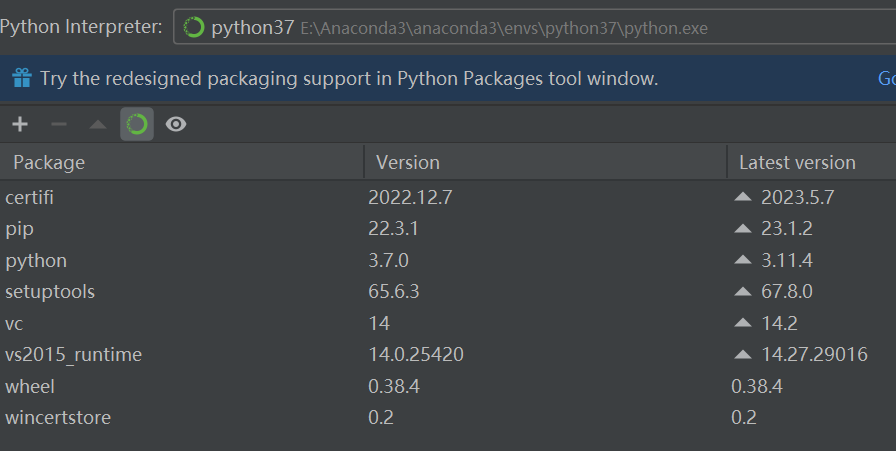The height and width of the screenshot is (451, 896).
Task: Click the info icon in blue banner
Action: (22, 78)
